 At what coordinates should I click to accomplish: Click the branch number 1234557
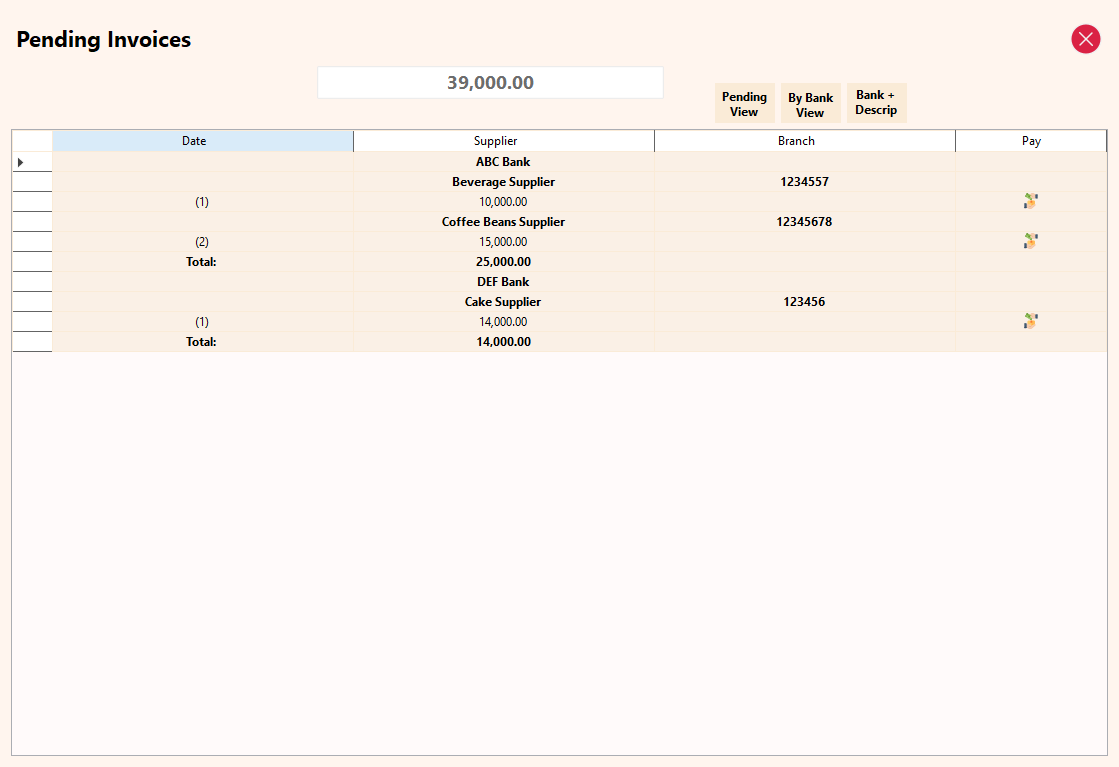(804, 182)
